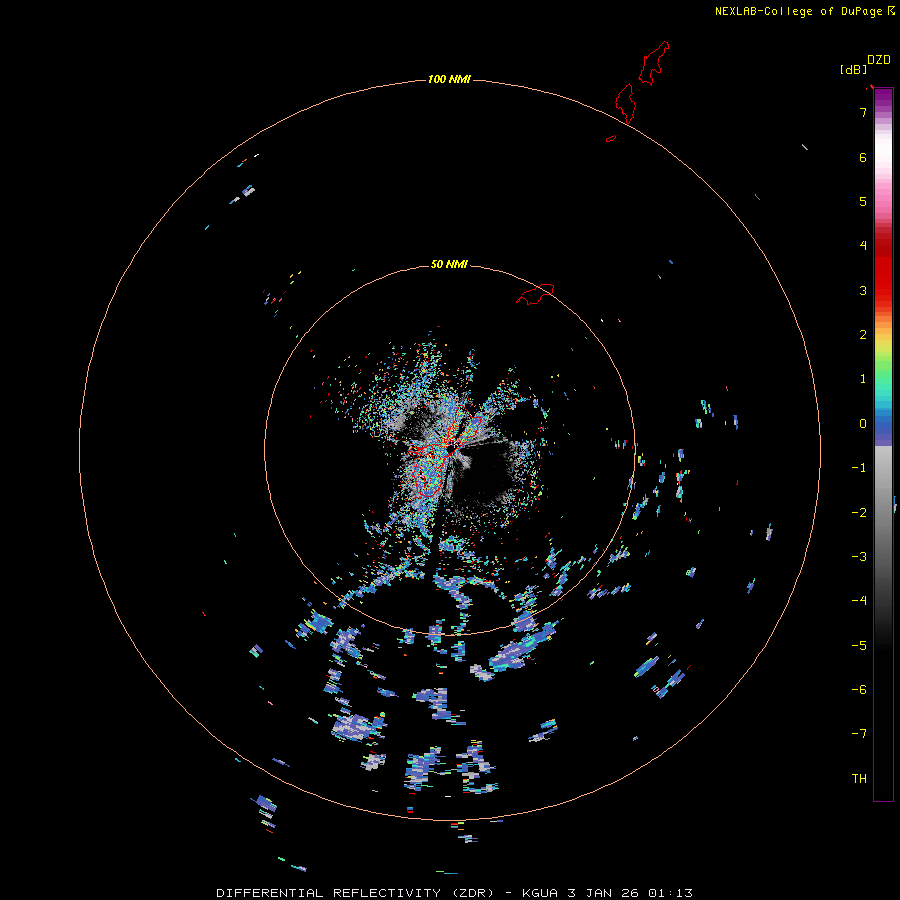Click the -6 value on the color scale
900x900 pixels.
(x=859, y=689)
